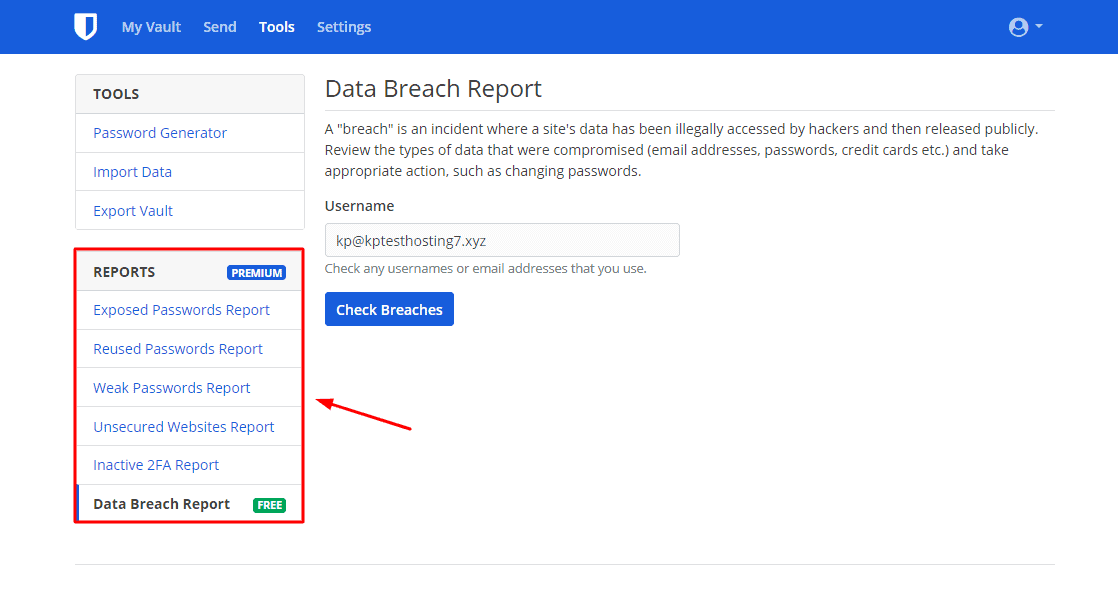Go to My Vault tab
This screenshot has height=610, width=1118.
(151, 27)
